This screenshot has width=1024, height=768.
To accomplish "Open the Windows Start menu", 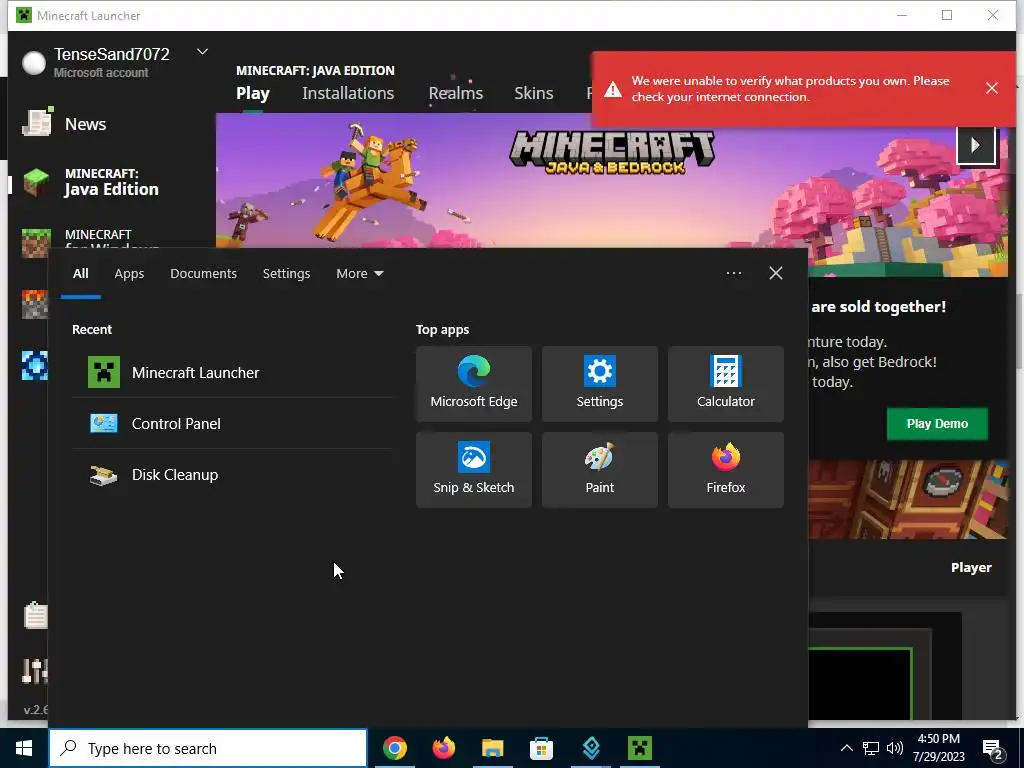I will tap(24, 748).
